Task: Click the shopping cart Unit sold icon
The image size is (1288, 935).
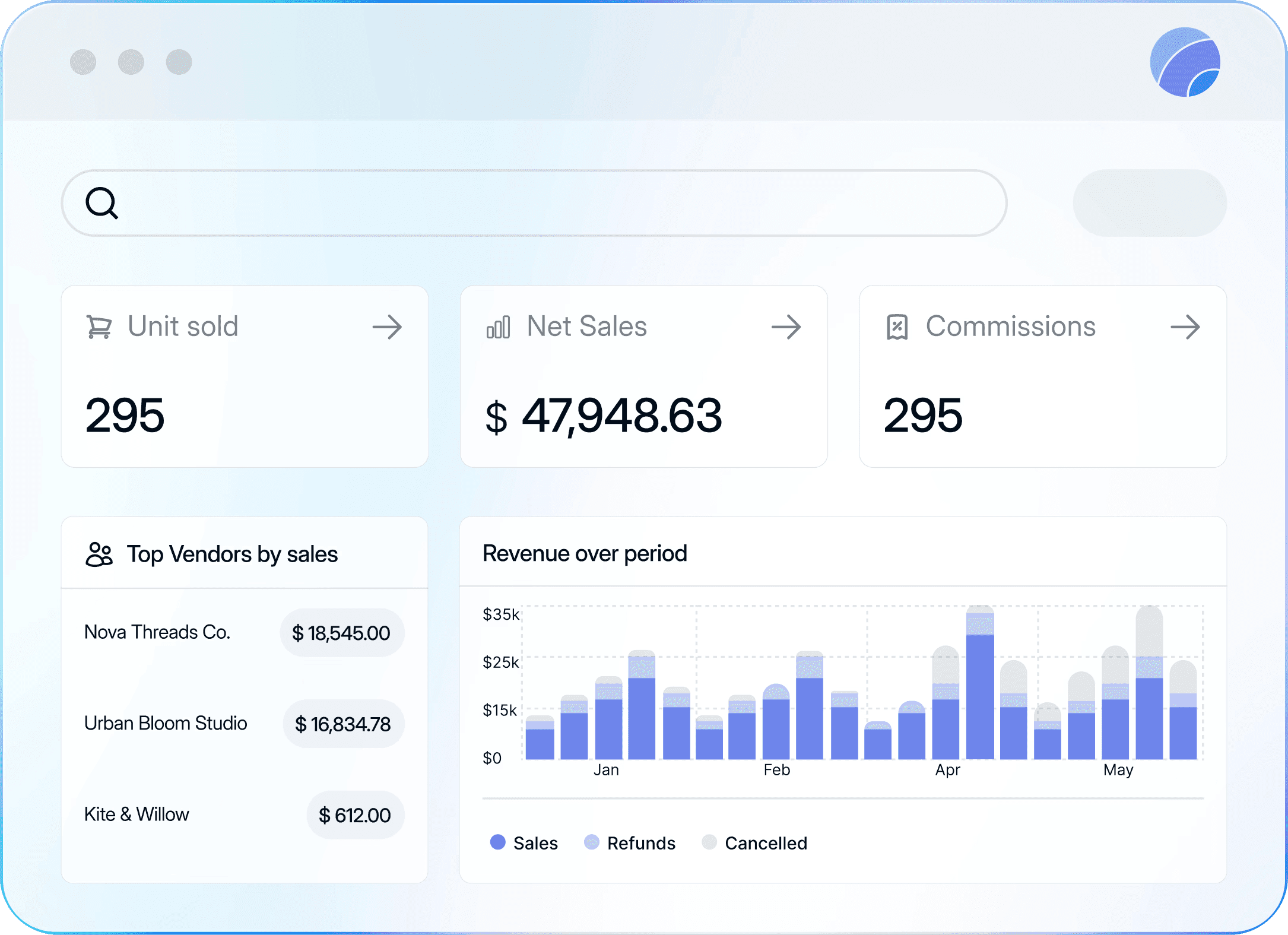Action: [x=99, y=327]
